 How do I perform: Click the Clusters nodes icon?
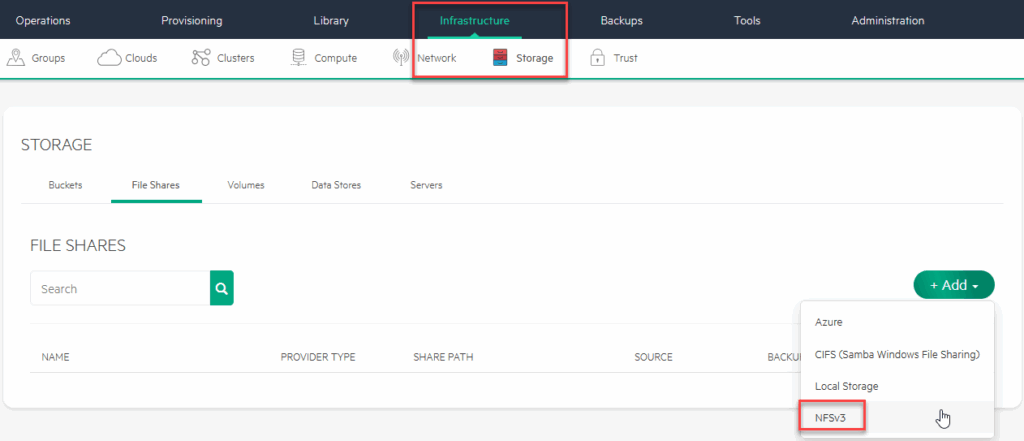click(200, 58)
